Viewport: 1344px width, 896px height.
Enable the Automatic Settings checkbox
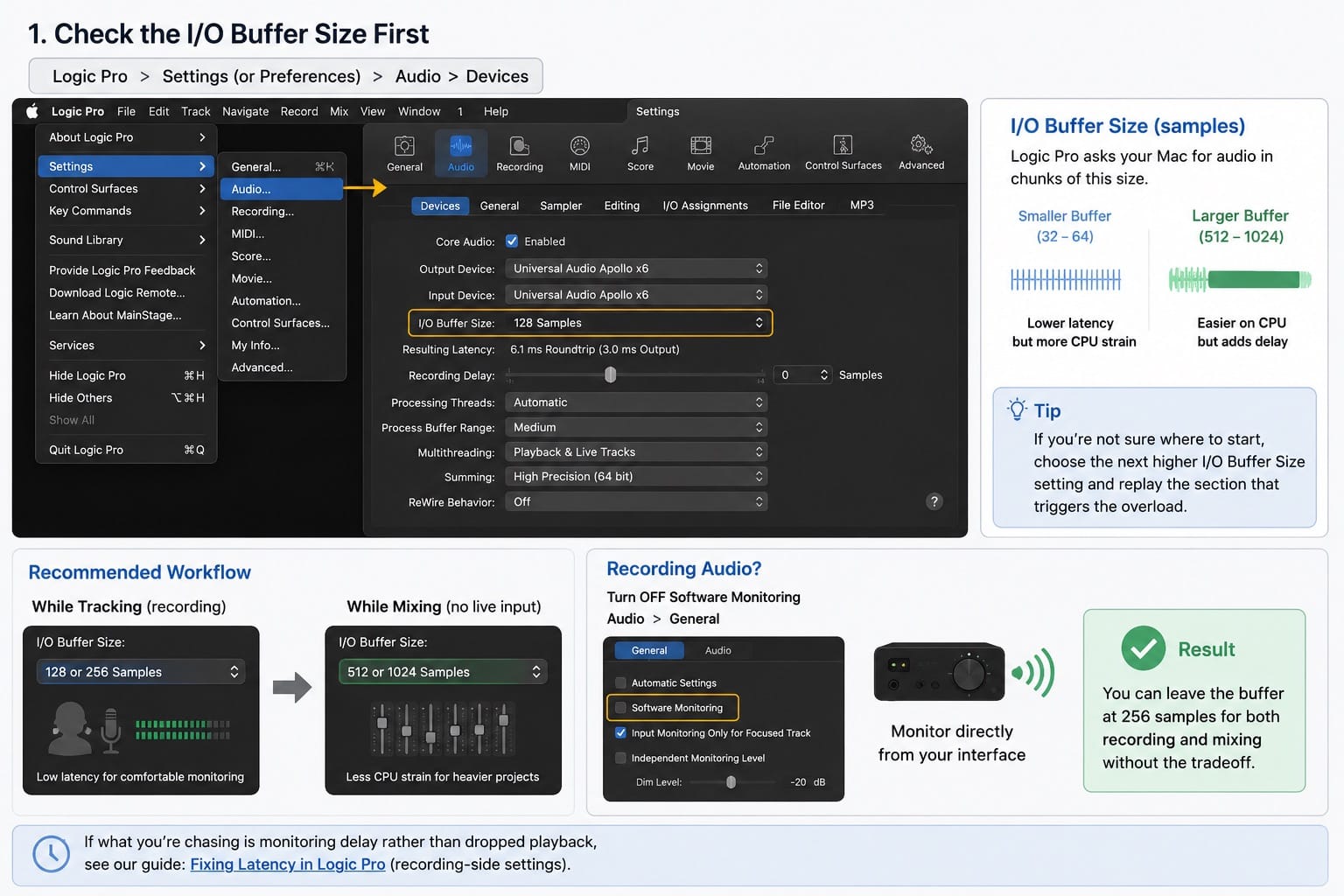[x=620, y=682]
